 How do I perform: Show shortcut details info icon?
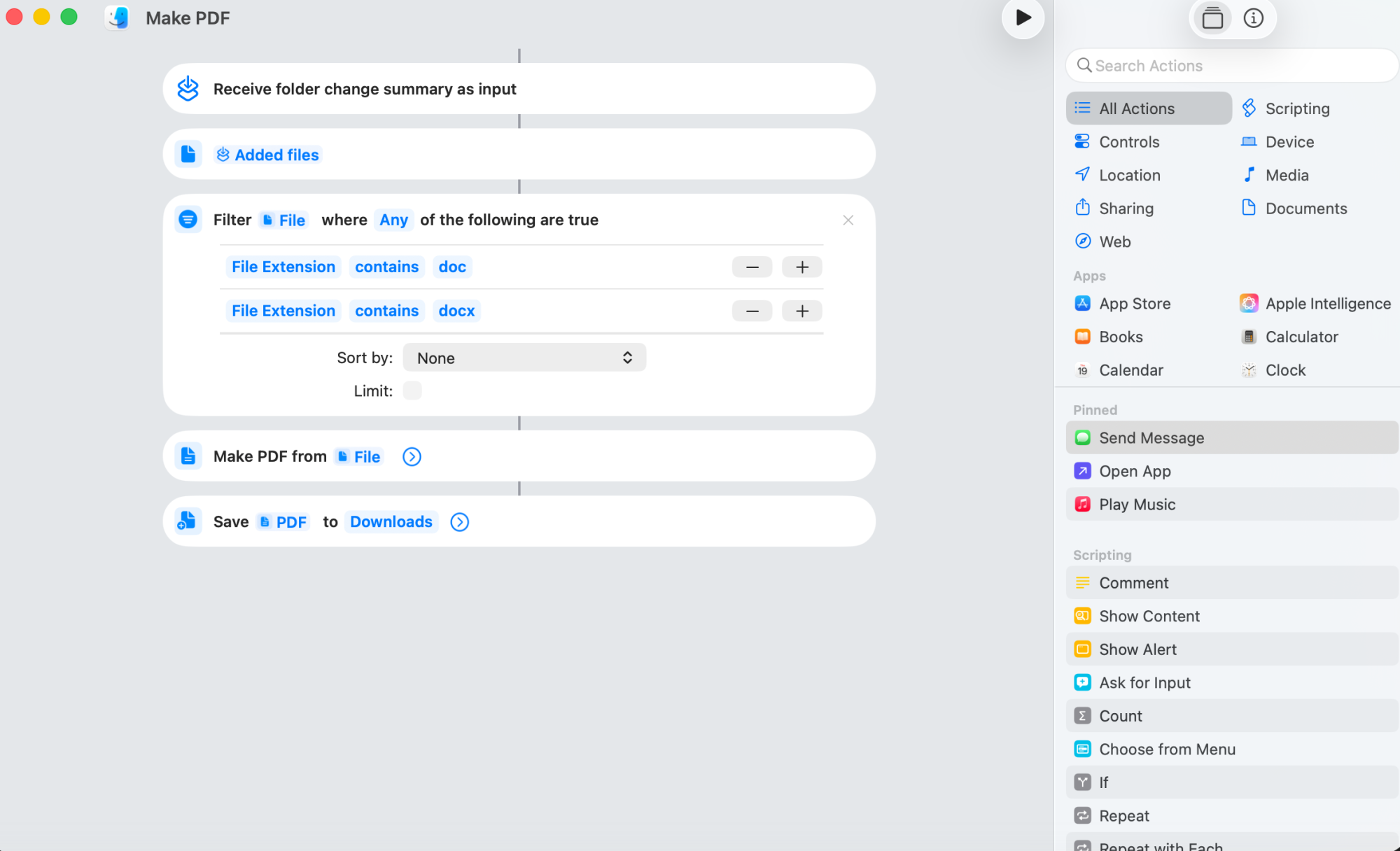[1253, 18]
